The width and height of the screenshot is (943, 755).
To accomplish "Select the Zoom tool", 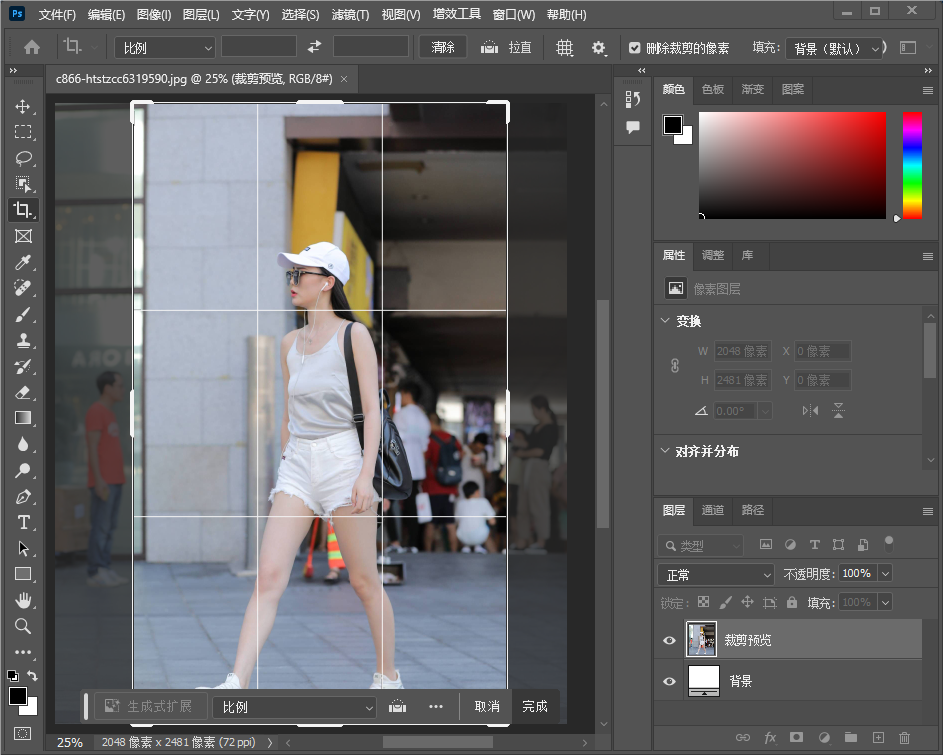I will 23,626.
